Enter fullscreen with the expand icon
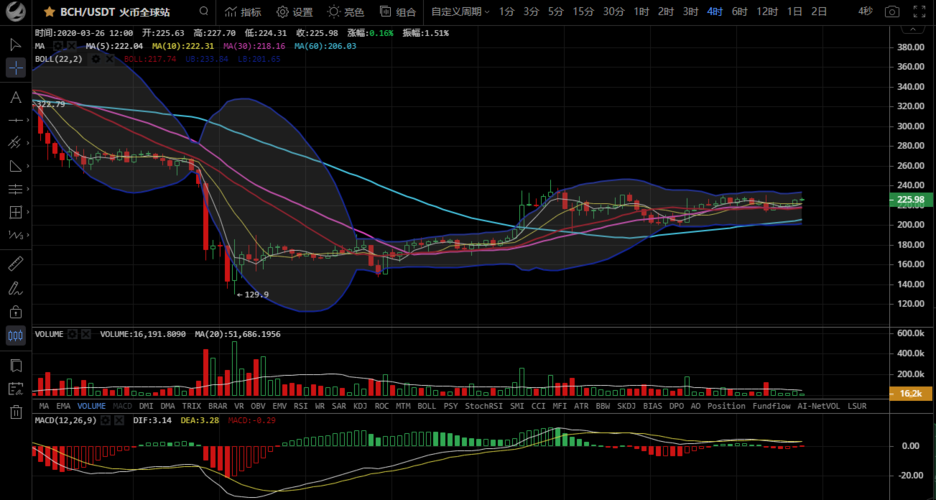This screenshot has height=500, width=936. [x=920, y=12]
